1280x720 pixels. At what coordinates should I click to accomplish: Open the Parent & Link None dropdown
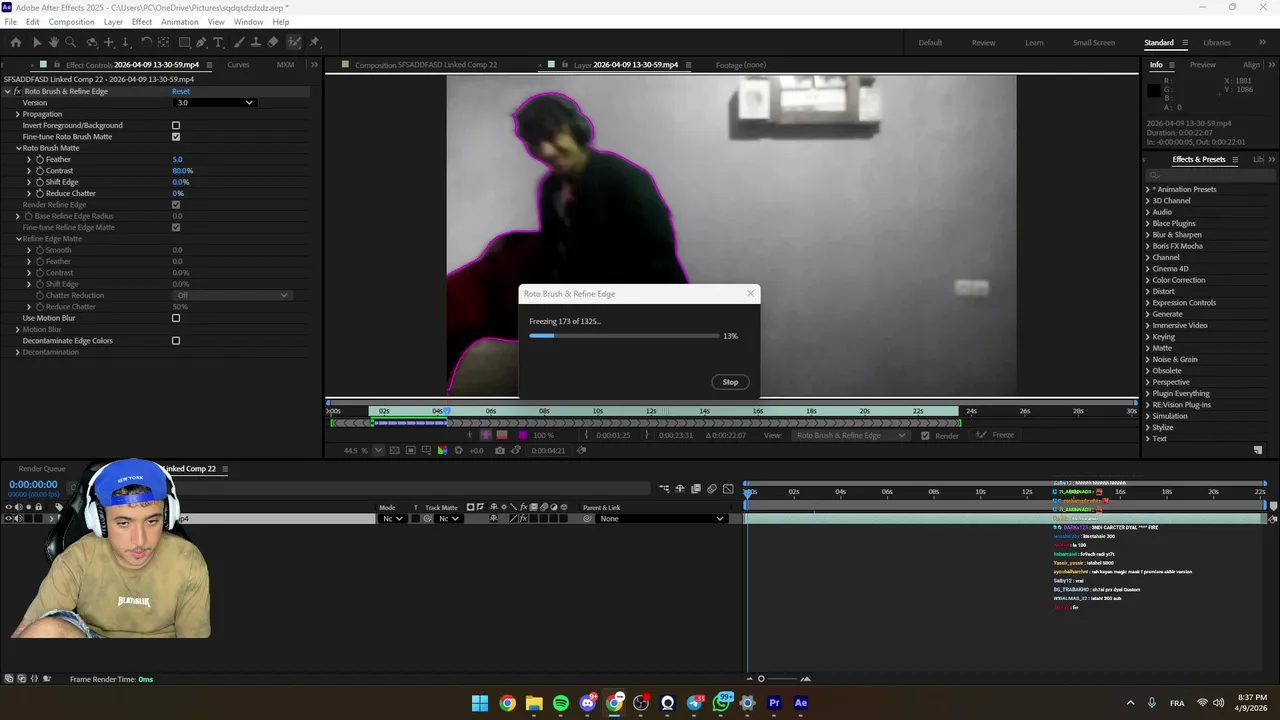(x=660, y=518)
